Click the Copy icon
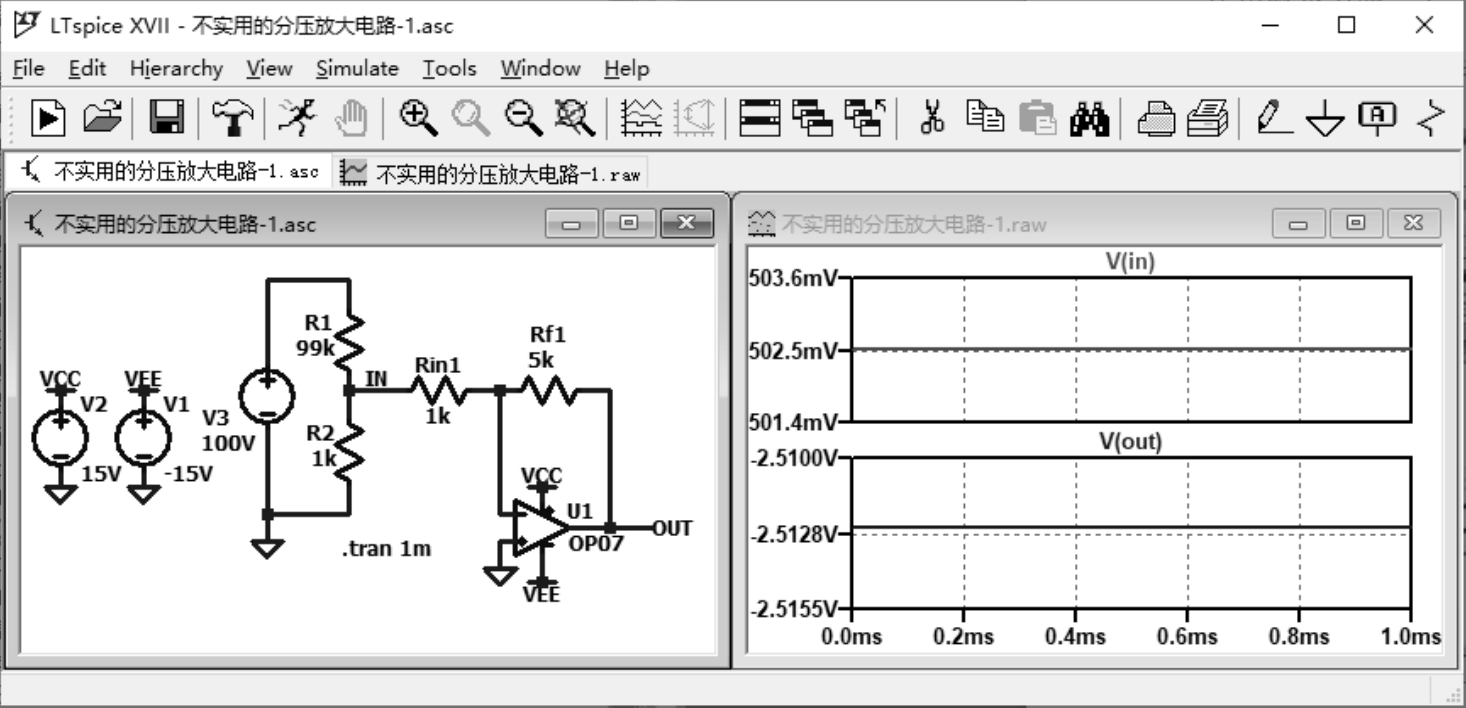 coord(985,118)
